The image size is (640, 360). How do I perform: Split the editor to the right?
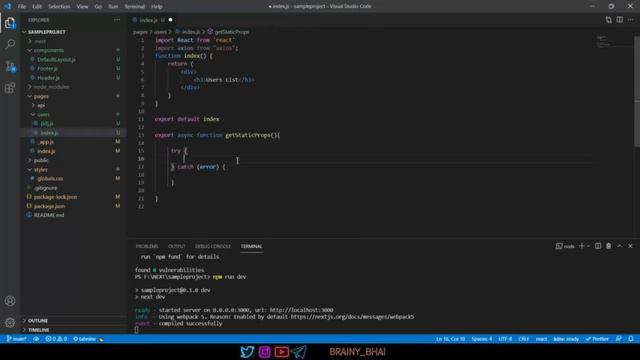coord(620,20)
